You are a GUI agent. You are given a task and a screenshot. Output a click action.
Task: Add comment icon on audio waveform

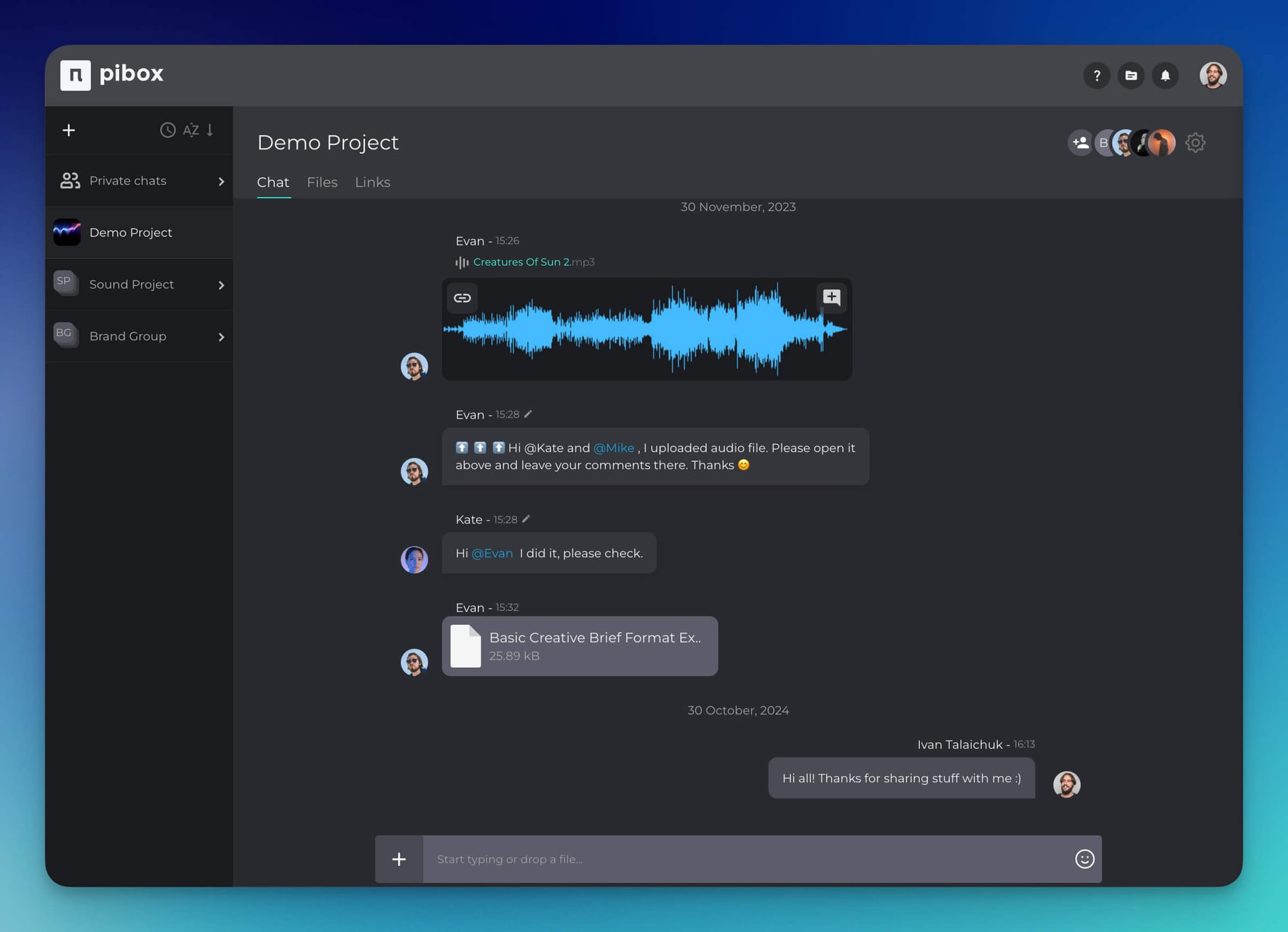tap(831, 297)
